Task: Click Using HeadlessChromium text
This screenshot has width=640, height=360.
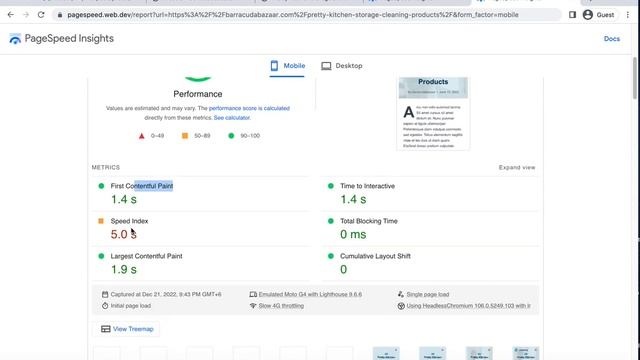Action: coord(469,306)
